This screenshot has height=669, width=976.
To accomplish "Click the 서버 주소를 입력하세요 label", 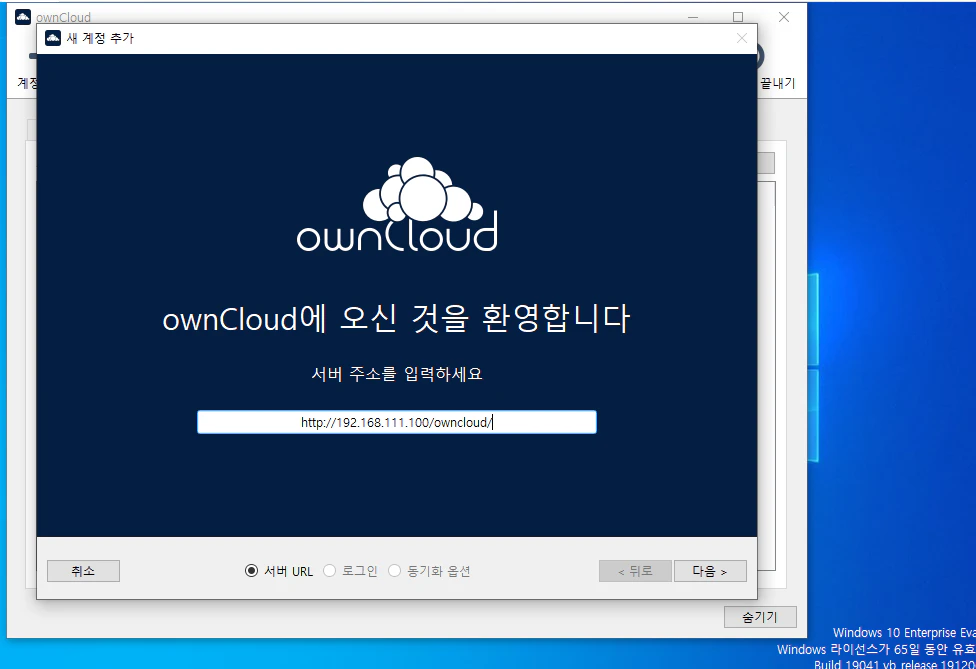I will pos(396,374).
